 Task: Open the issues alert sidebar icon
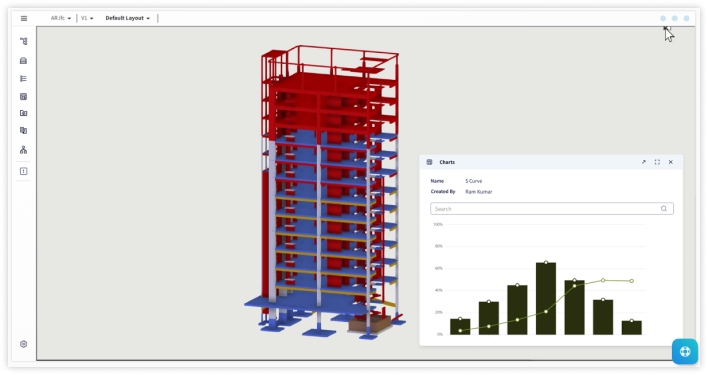click(x=23, y=171)
